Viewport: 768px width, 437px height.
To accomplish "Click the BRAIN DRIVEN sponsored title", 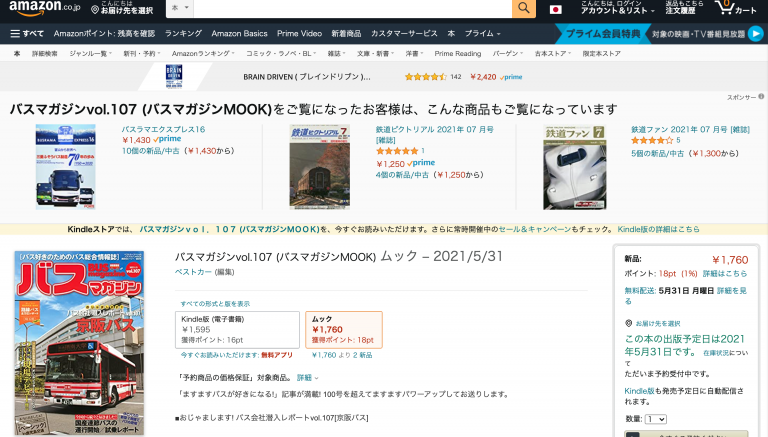I will tap(307, 77).
